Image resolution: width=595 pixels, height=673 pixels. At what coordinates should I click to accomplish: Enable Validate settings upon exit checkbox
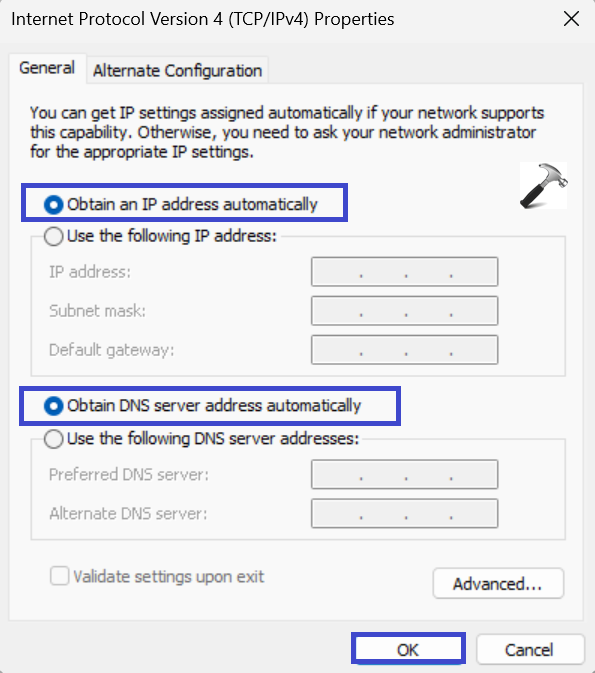tap(59, 576)
